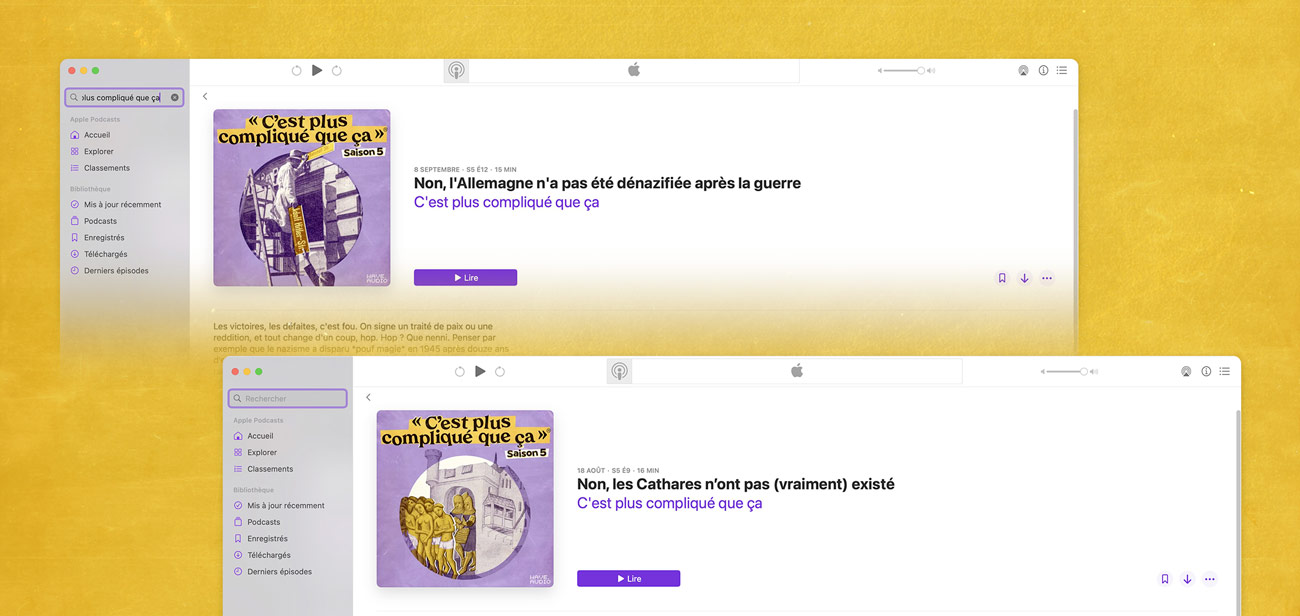1300x616 pixels.
Task: Skip forward in the top window toolbar
Action: coord(337,71)
